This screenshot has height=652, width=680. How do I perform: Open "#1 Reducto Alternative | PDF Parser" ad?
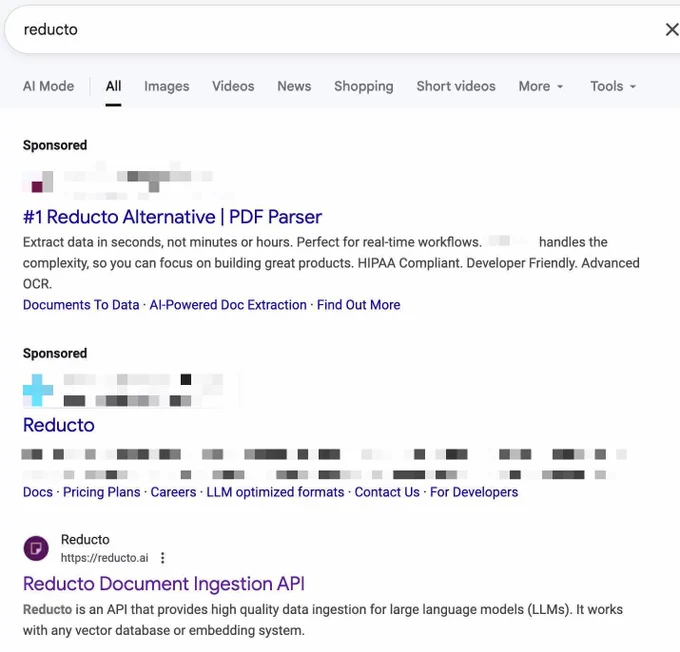coord(172,217)
